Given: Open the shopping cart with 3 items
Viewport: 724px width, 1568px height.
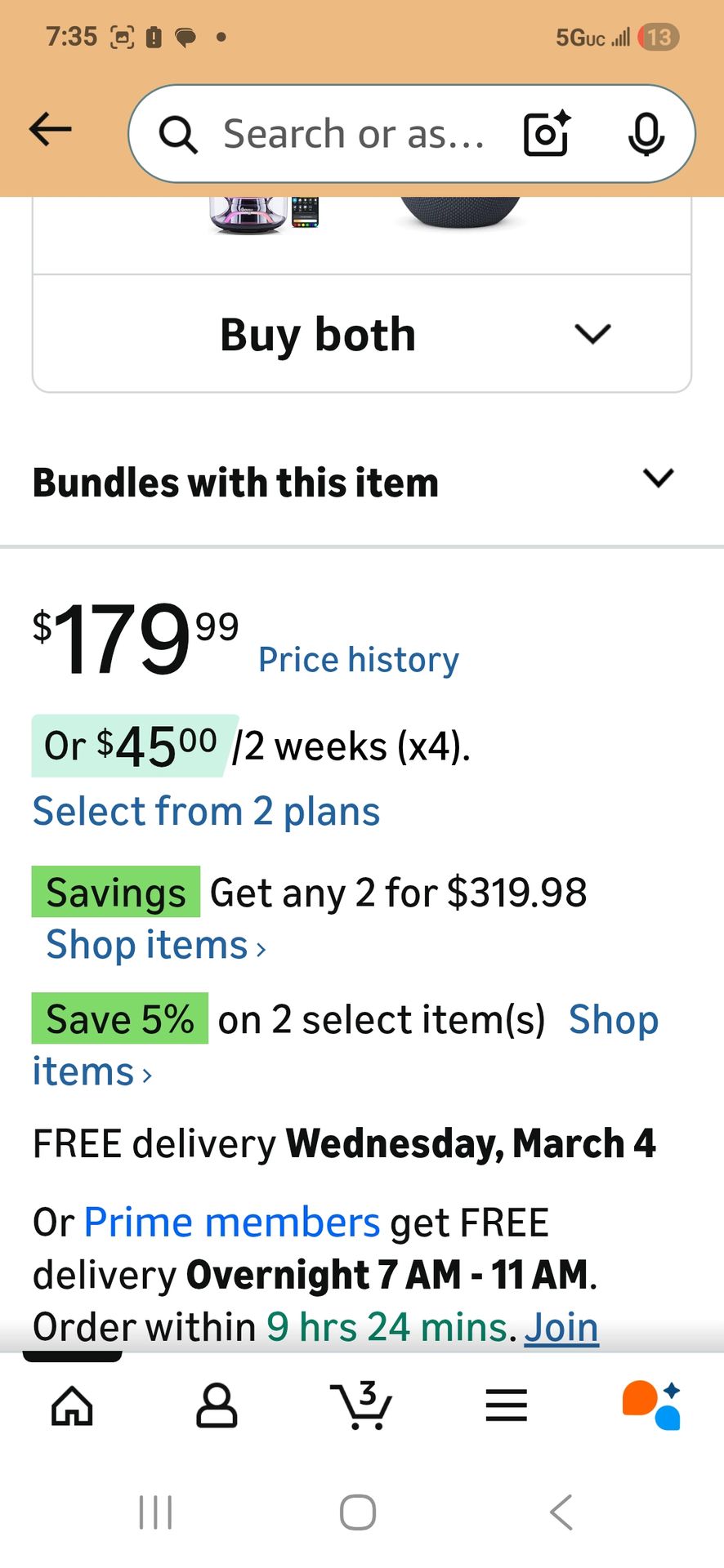Looking at the screenshot, I should tap(361, 1405).
